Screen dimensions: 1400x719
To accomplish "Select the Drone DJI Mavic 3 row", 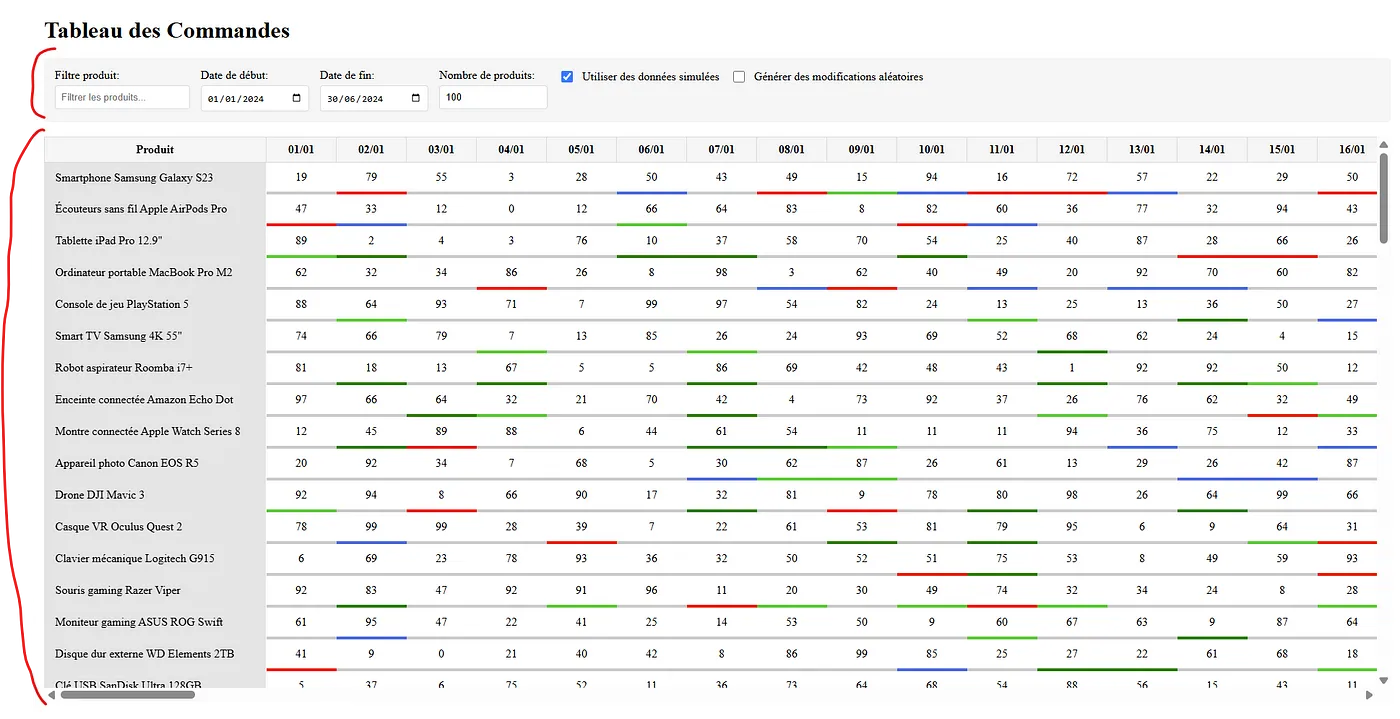I will [100, 495].
